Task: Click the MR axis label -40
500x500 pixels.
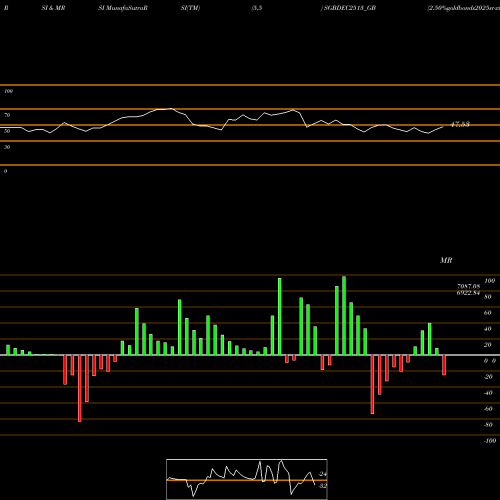Action: click(x=488, y=393)
